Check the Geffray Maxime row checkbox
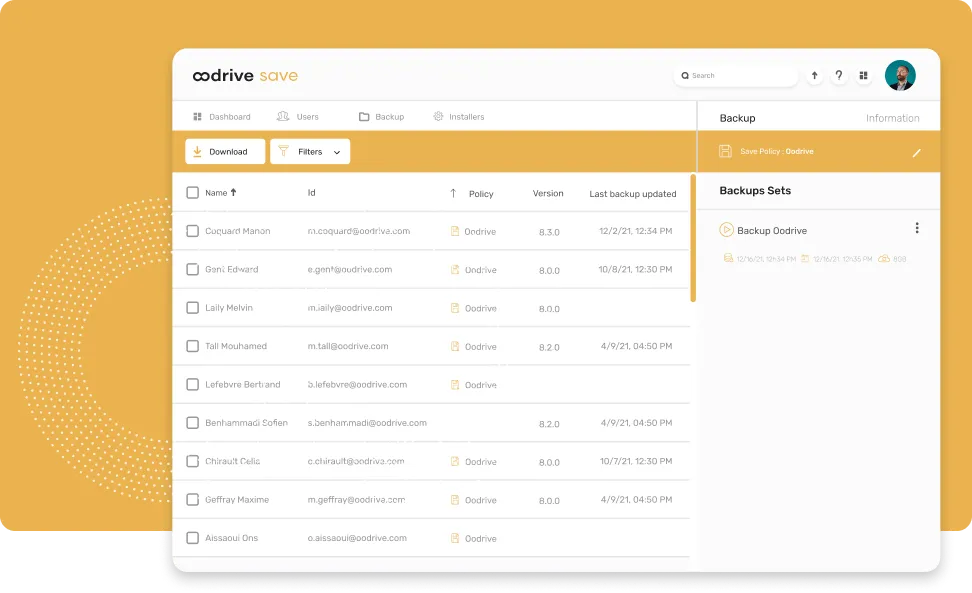The width and height of the screenshot is (972, 593). (193, 500)
